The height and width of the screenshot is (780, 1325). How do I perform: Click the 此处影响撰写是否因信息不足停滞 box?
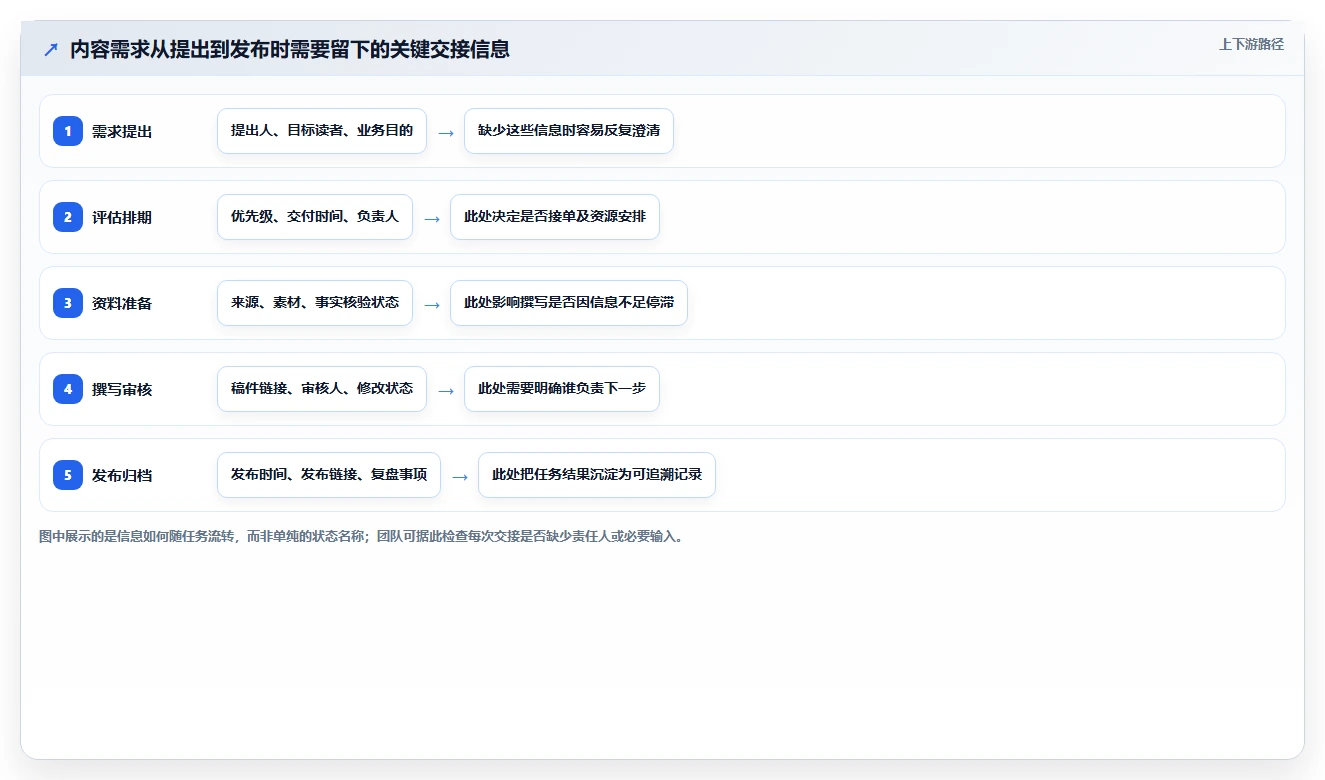569,303
